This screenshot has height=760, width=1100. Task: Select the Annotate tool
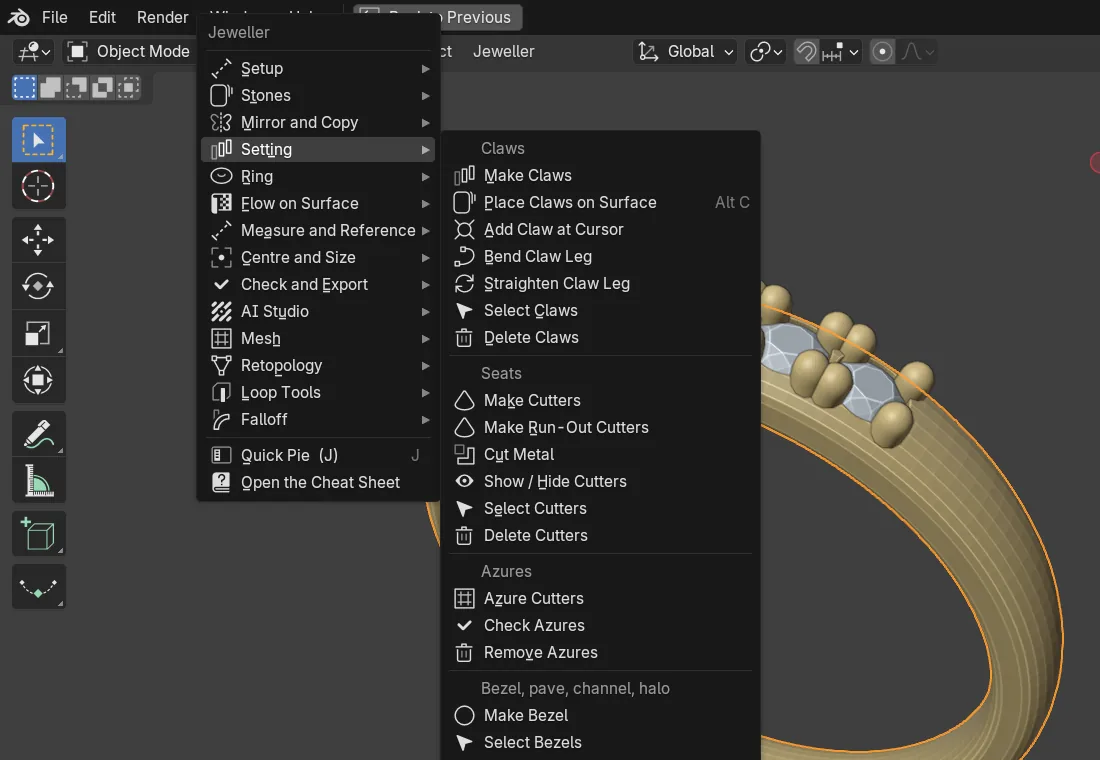click(x=39, y=433)
